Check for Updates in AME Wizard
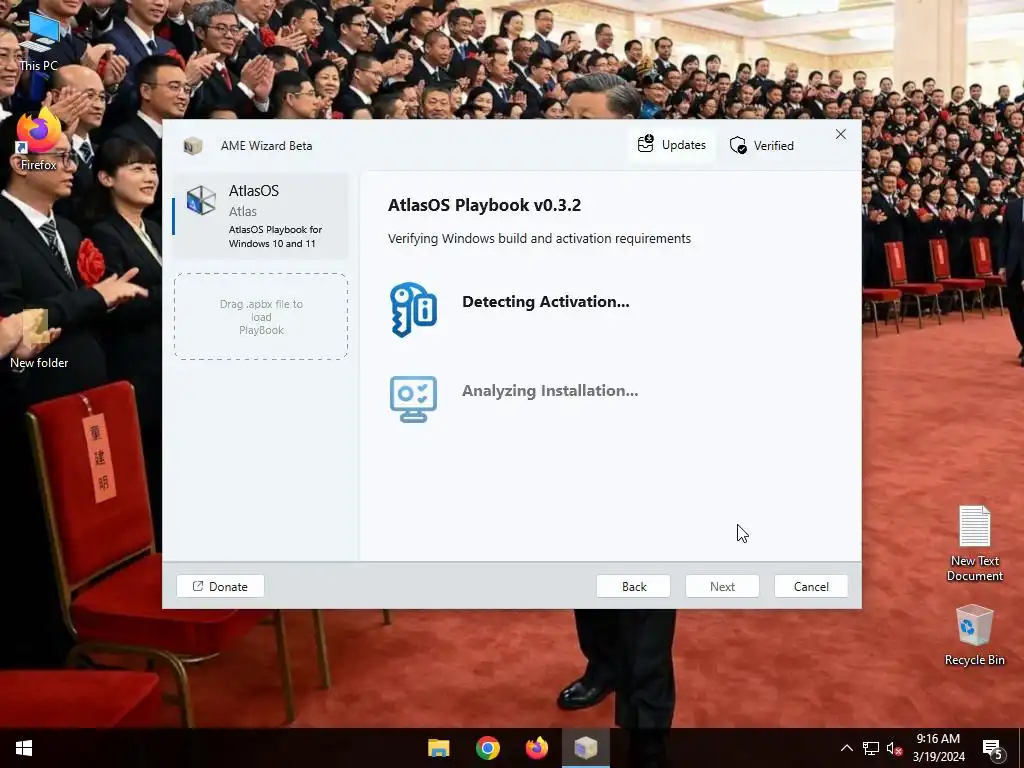The height and width of the screenshot is (768, 1024). [672, 145]
